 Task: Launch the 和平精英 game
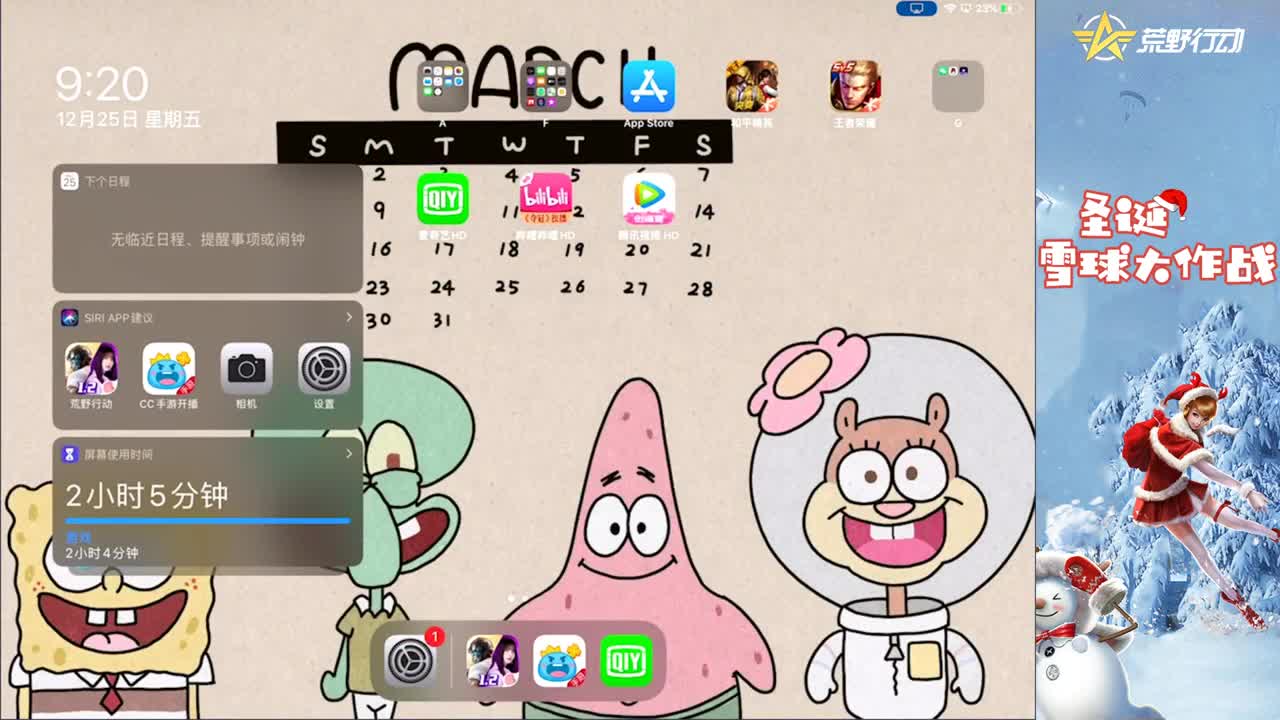pos(752,86)
